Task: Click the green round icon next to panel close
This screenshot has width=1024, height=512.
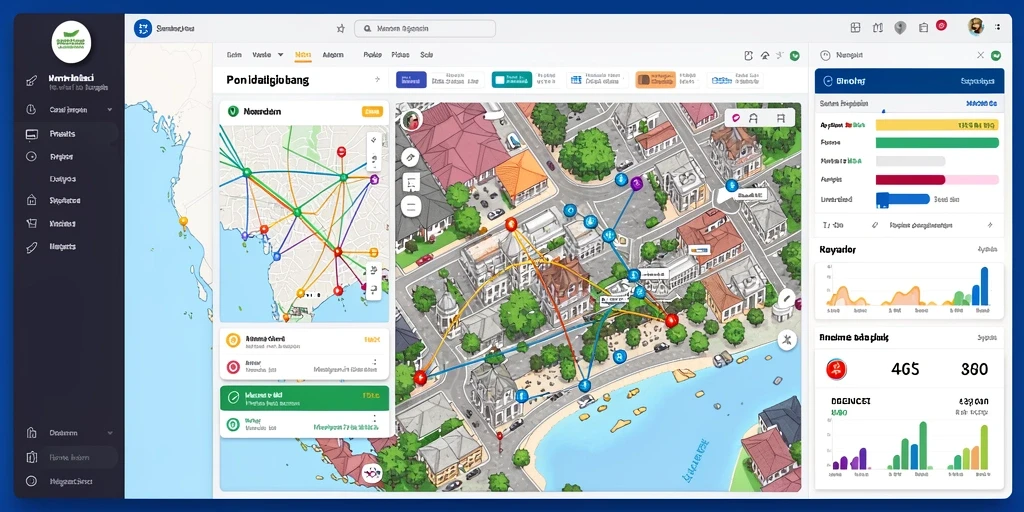Action: click(996, 56)
